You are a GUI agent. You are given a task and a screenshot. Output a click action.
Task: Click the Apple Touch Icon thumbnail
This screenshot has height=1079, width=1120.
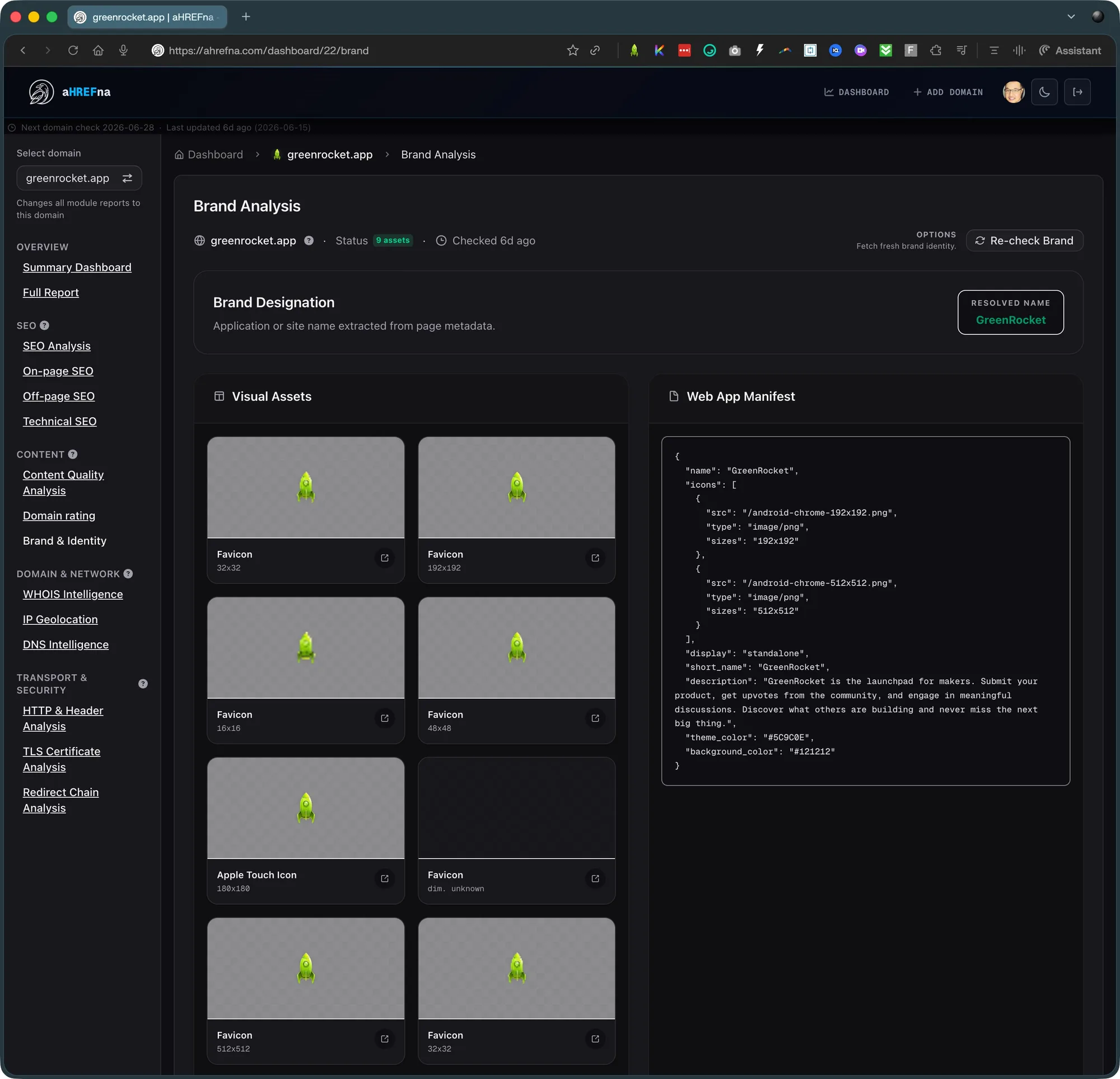point(306,808)
